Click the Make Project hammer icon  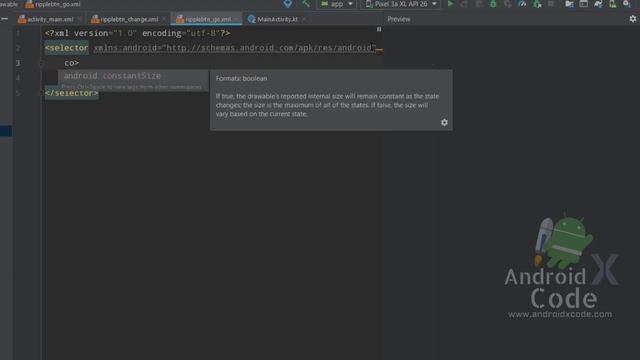pyautogui.click(x=306, y=4)
